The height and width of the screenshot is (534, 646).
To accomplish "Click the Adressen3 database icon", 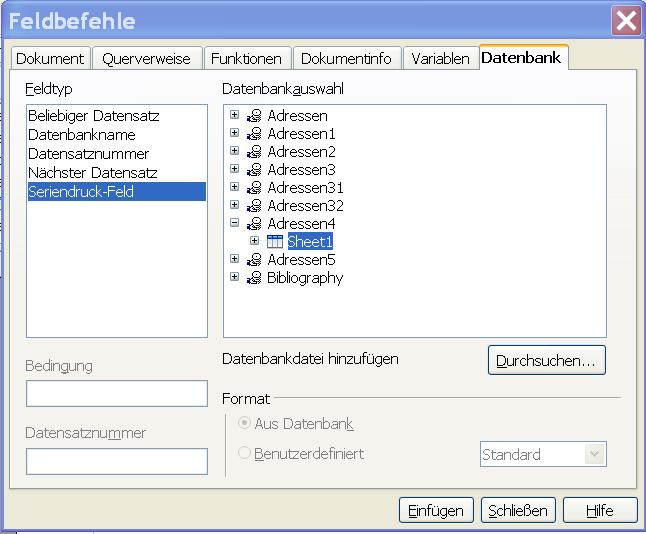I will [x=254, y=170].
